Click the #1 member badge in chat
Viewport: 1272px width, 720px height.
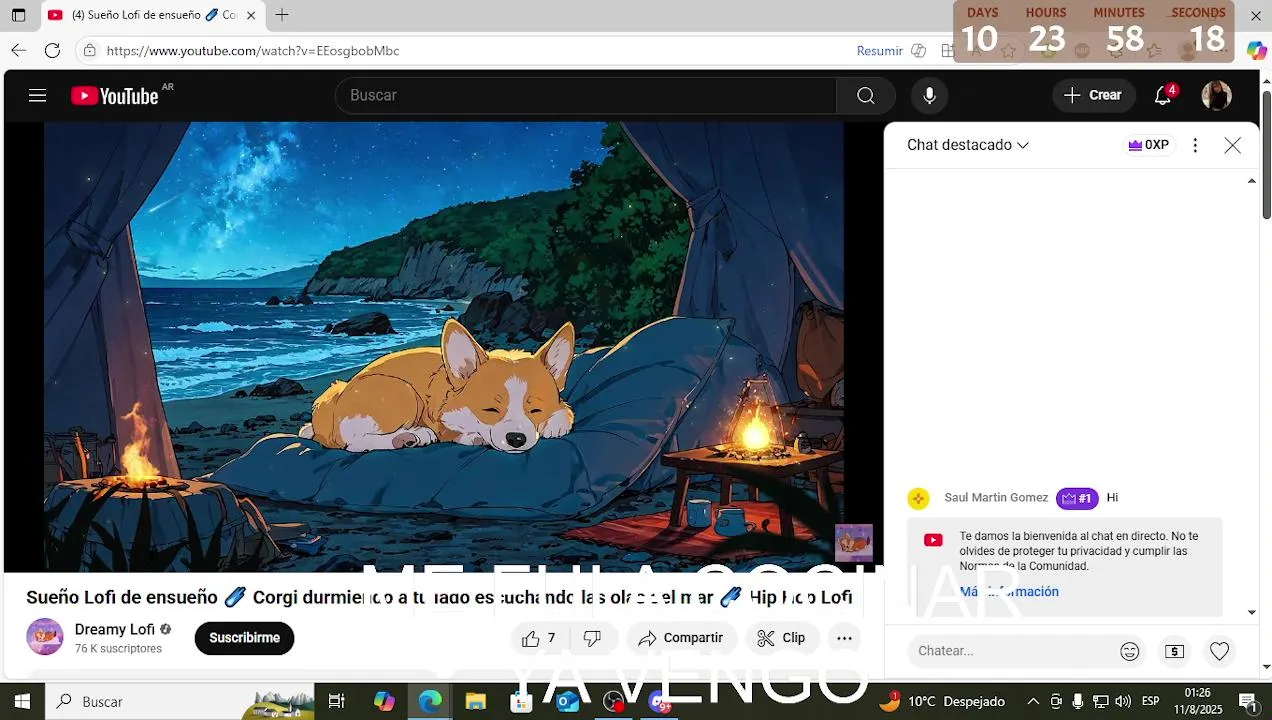click(1077, 498)
